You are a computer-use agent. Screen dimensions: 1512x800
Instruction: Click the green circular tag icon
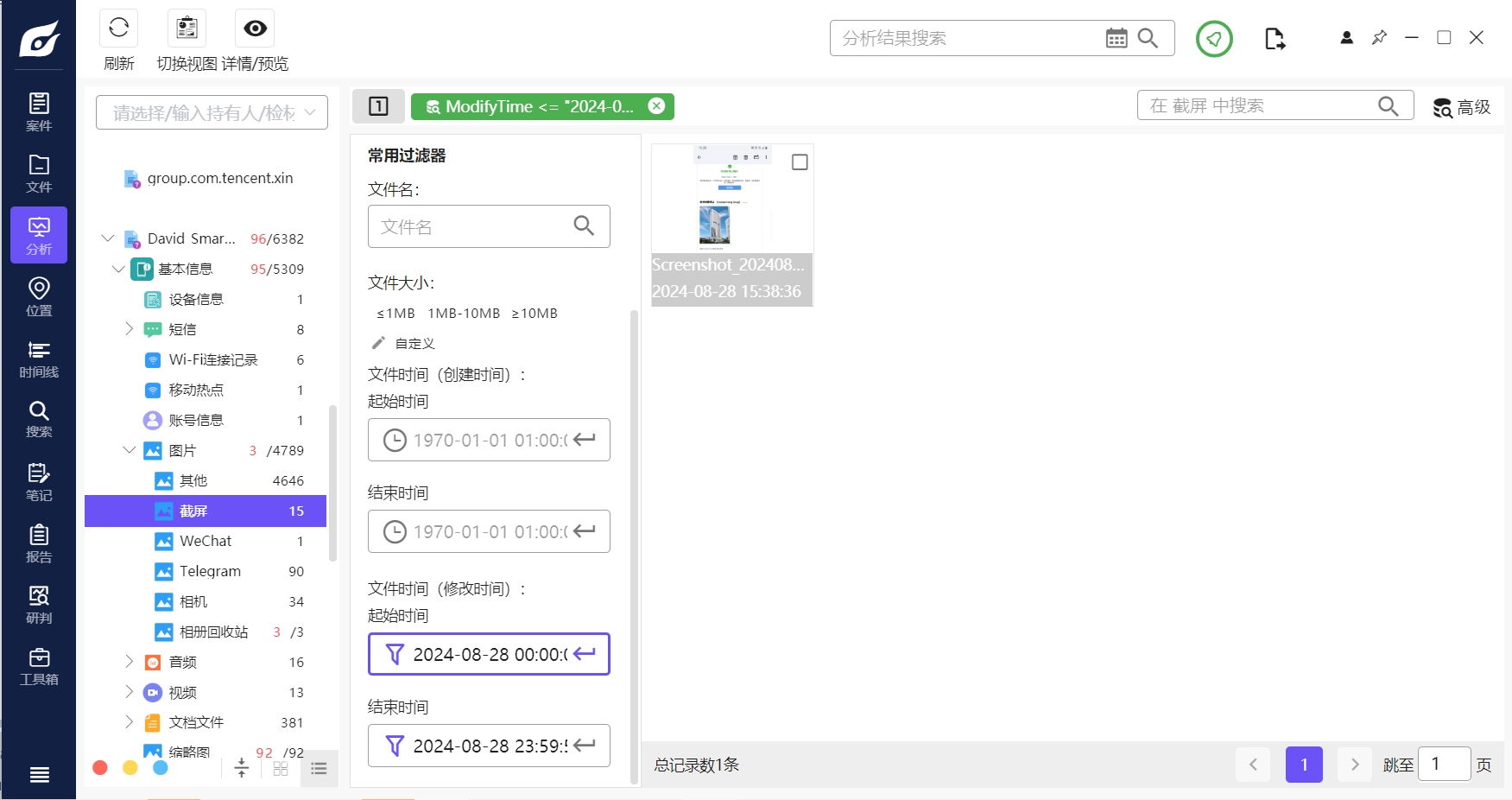coord(1214,39)
